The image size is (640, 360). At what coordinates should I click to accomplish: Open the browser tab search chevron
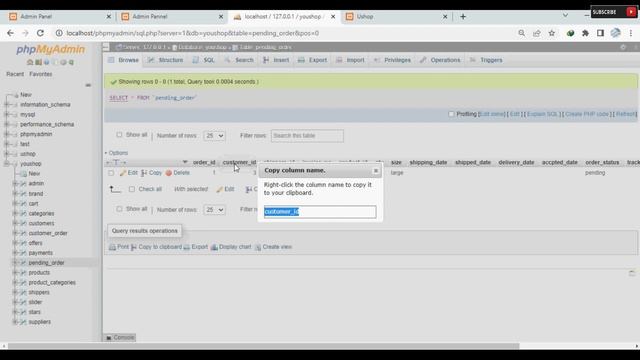[x=565, y=15]
